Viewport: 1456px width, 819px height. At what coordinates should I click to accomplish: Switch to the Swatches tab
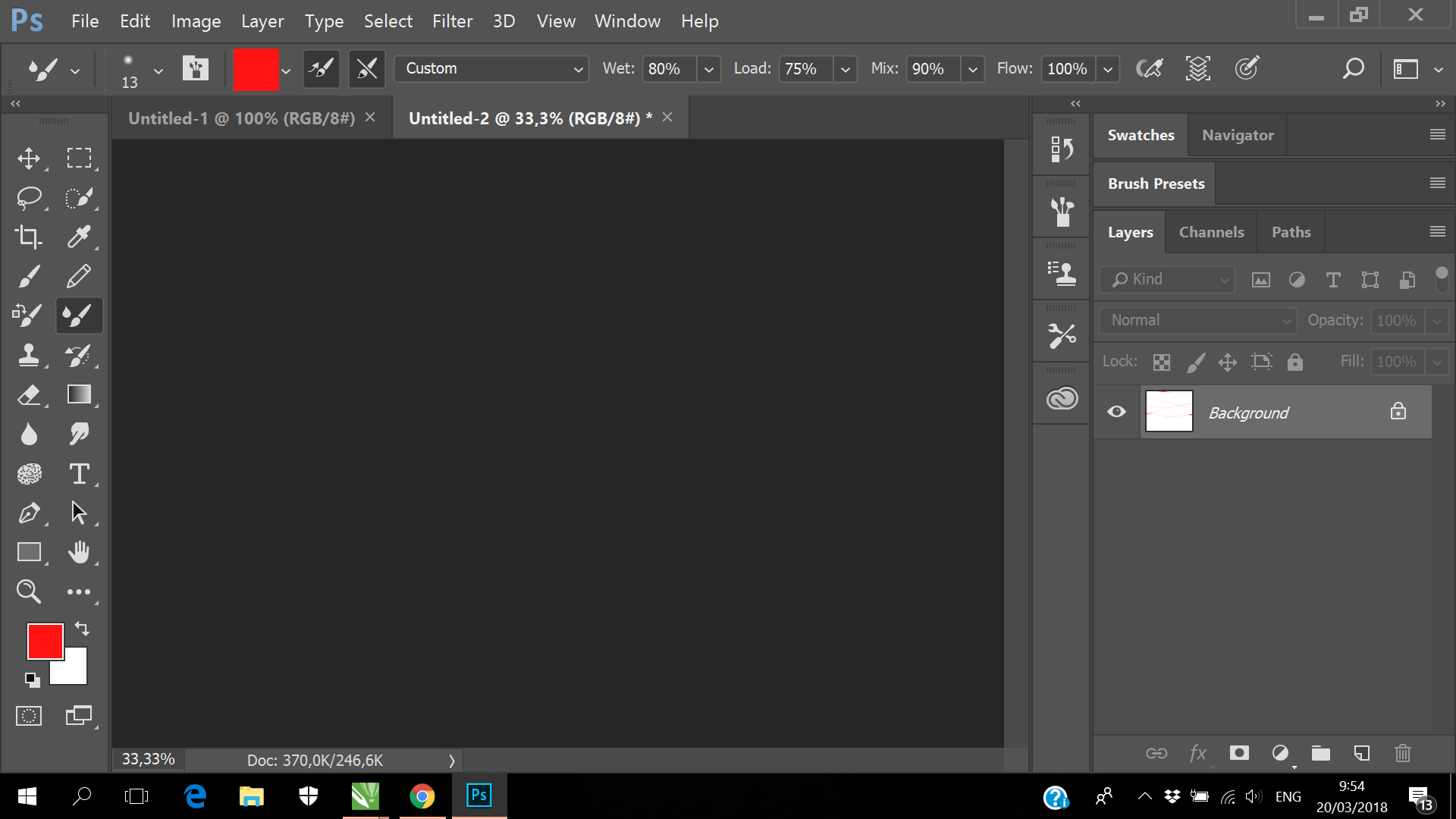[1140, 134]
